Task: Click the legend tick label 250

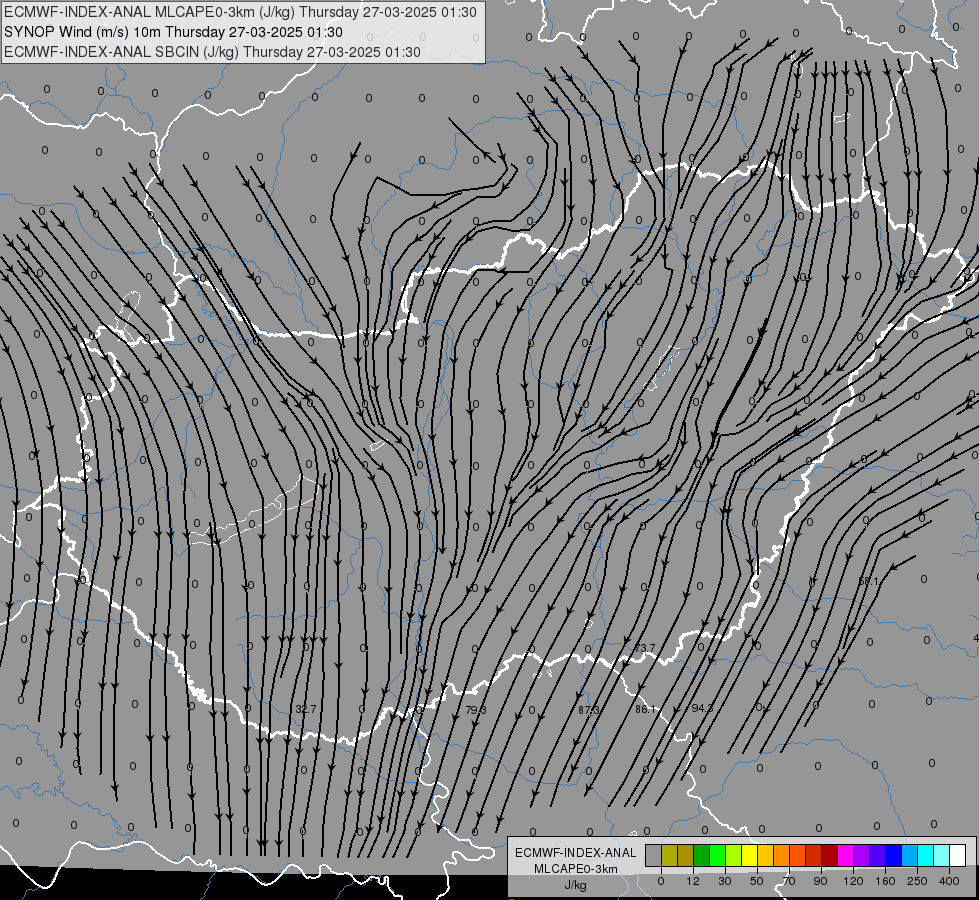Action: click(x=917, y=881)
